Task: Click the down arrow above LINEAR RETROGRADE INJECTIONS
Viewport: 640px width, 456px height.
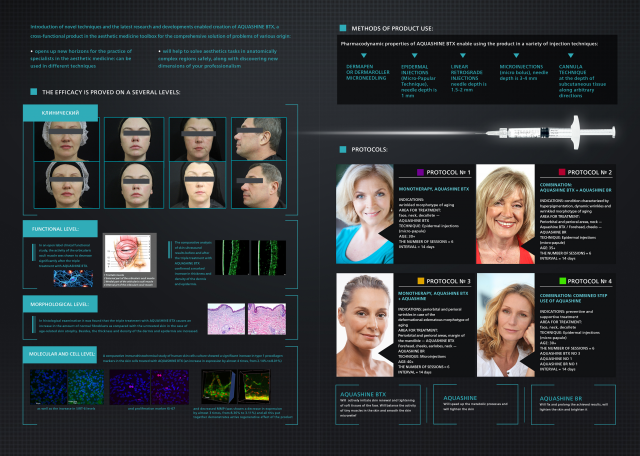Action: [462, 55]
